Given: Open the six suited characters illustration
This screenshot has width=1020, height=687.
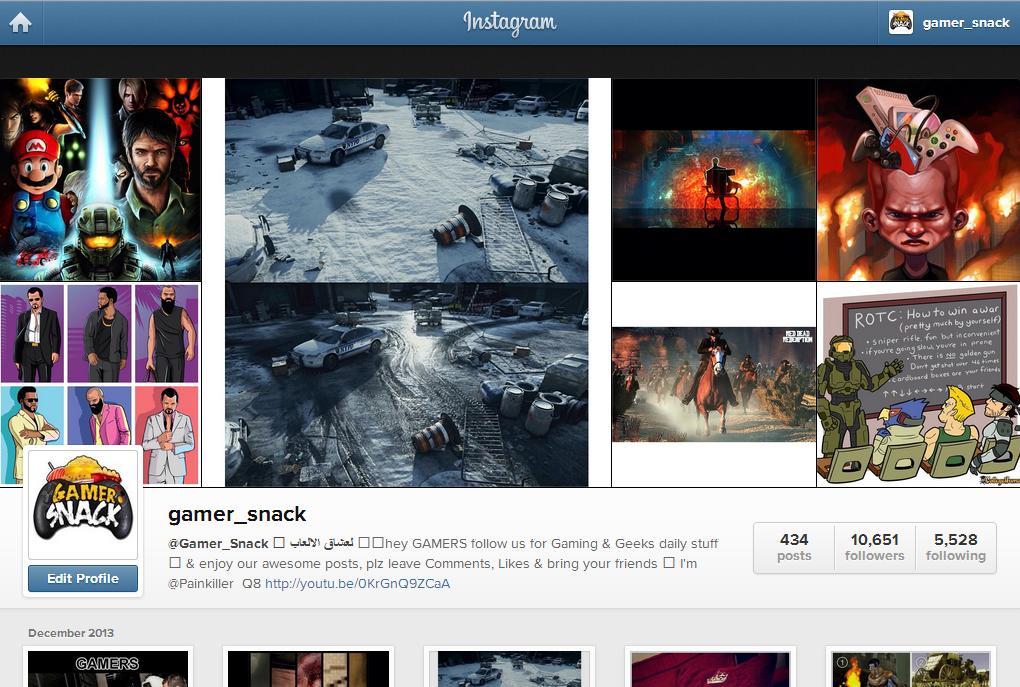Looking at the screenshot, I should [100, 384].
